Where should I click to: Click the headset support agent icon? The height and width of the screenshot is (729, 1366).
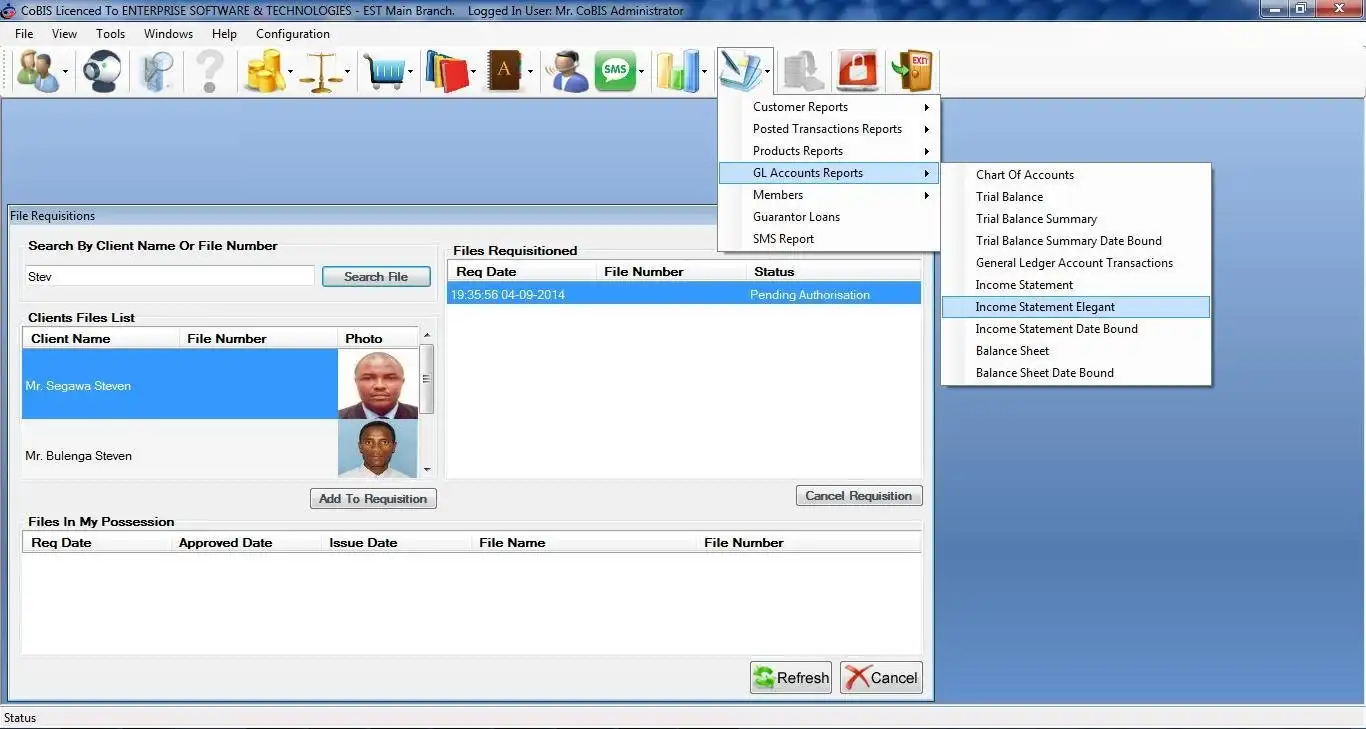pyautogui.click(x=567, y=72)
